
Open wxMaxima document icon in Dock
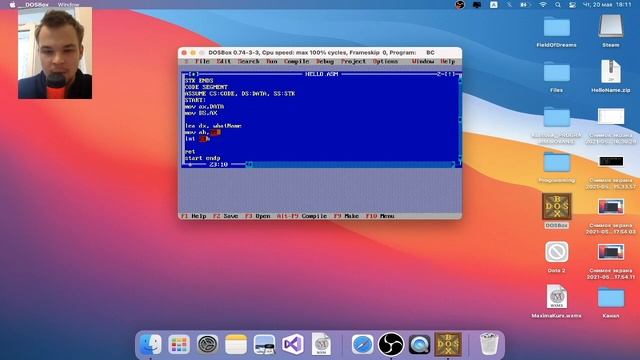[321, 344]
